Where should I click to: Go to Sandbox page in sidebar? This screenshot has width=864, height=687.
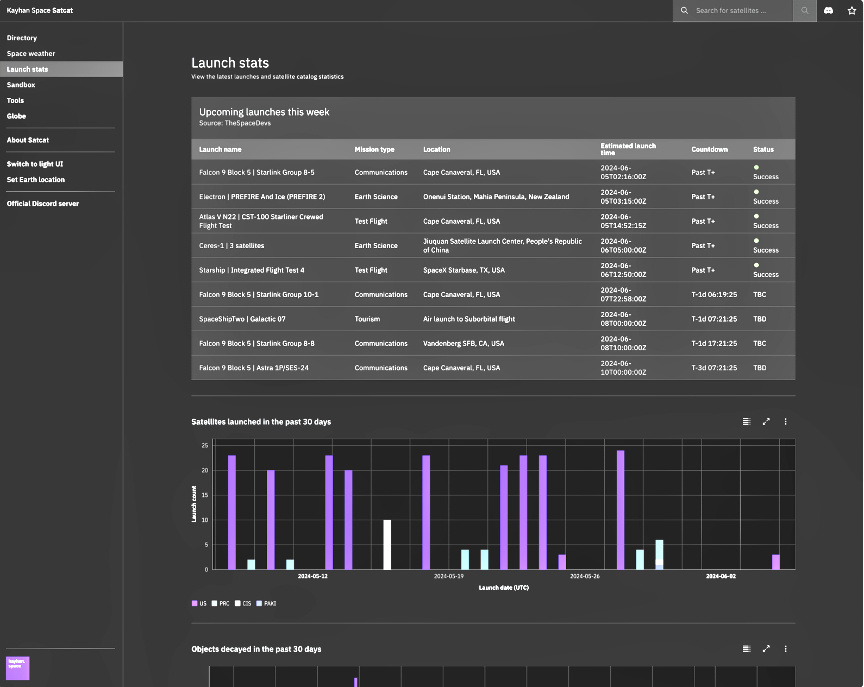pos(21,85)
